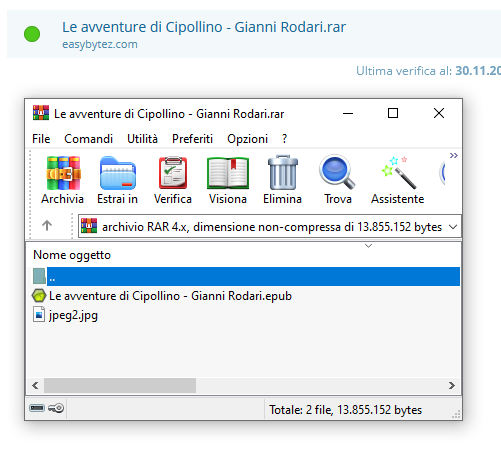Open the Visiona book icon
The image size is (501, 449).
pyautogui.click(x=228, y=173)
